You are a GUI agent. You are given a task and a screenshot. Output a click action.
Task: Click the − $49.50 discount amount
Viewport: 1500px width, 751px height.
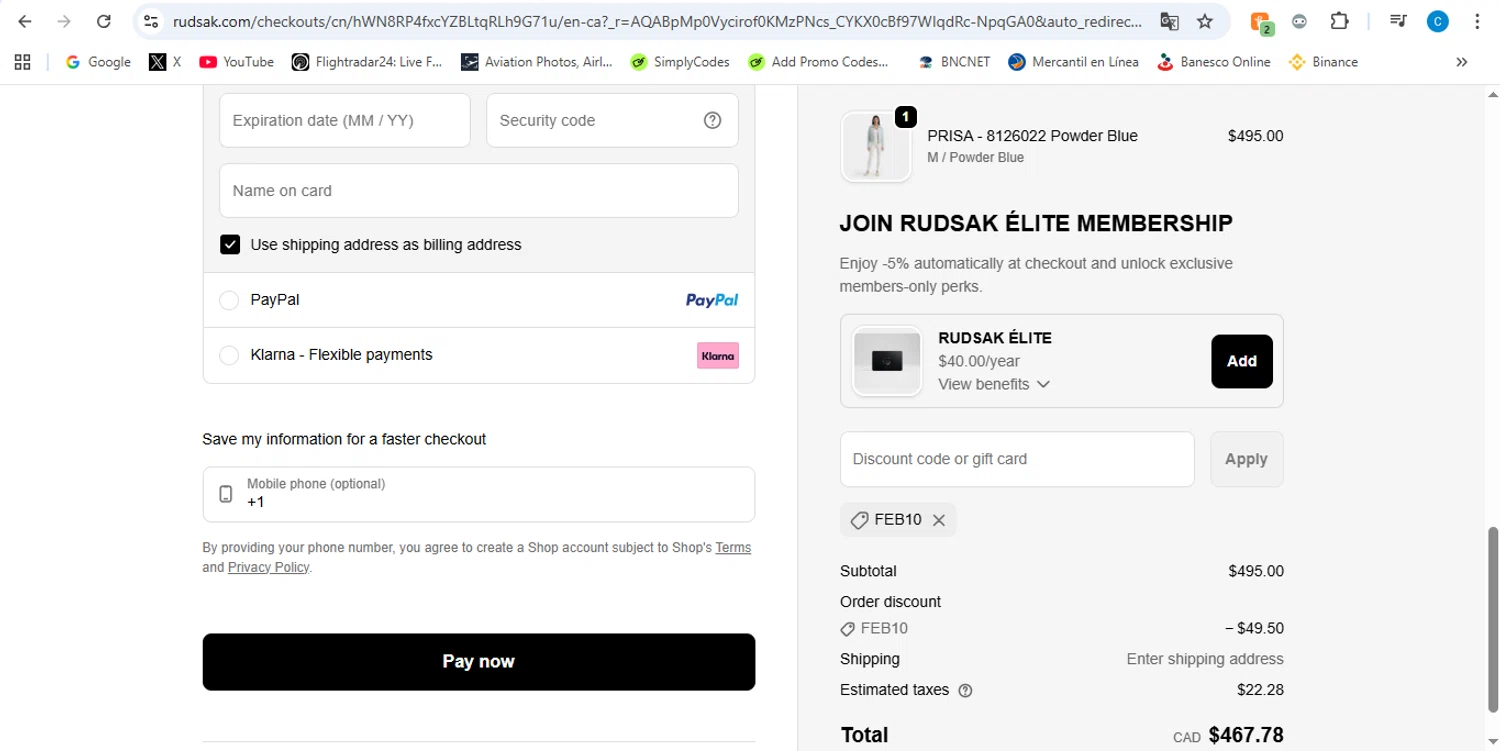(x=1254, y=628)
